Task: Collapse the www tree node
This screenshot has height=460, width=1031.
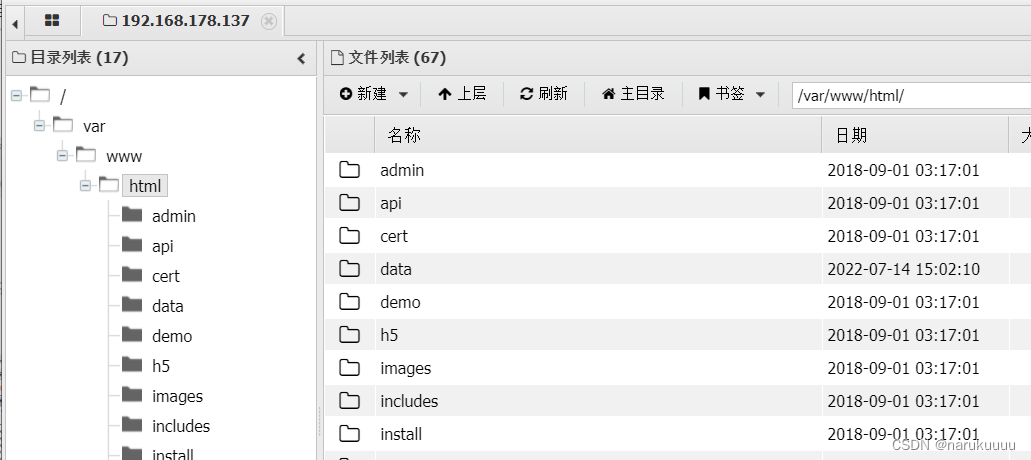Action: [62, 156]
